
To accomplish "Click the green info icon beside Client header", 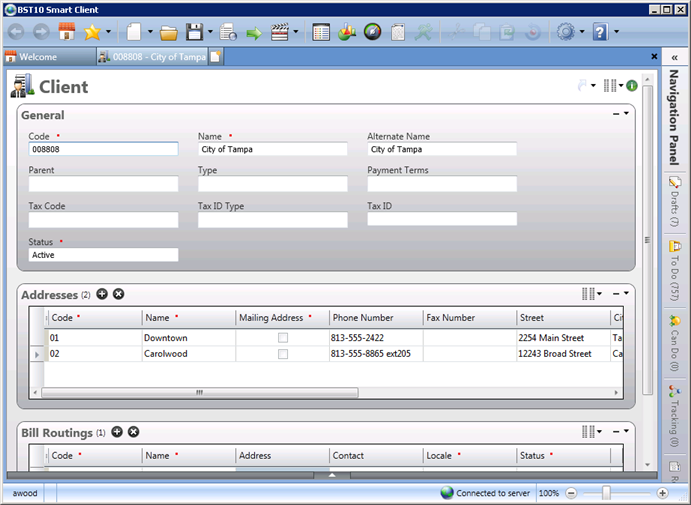I will point(632,86).
